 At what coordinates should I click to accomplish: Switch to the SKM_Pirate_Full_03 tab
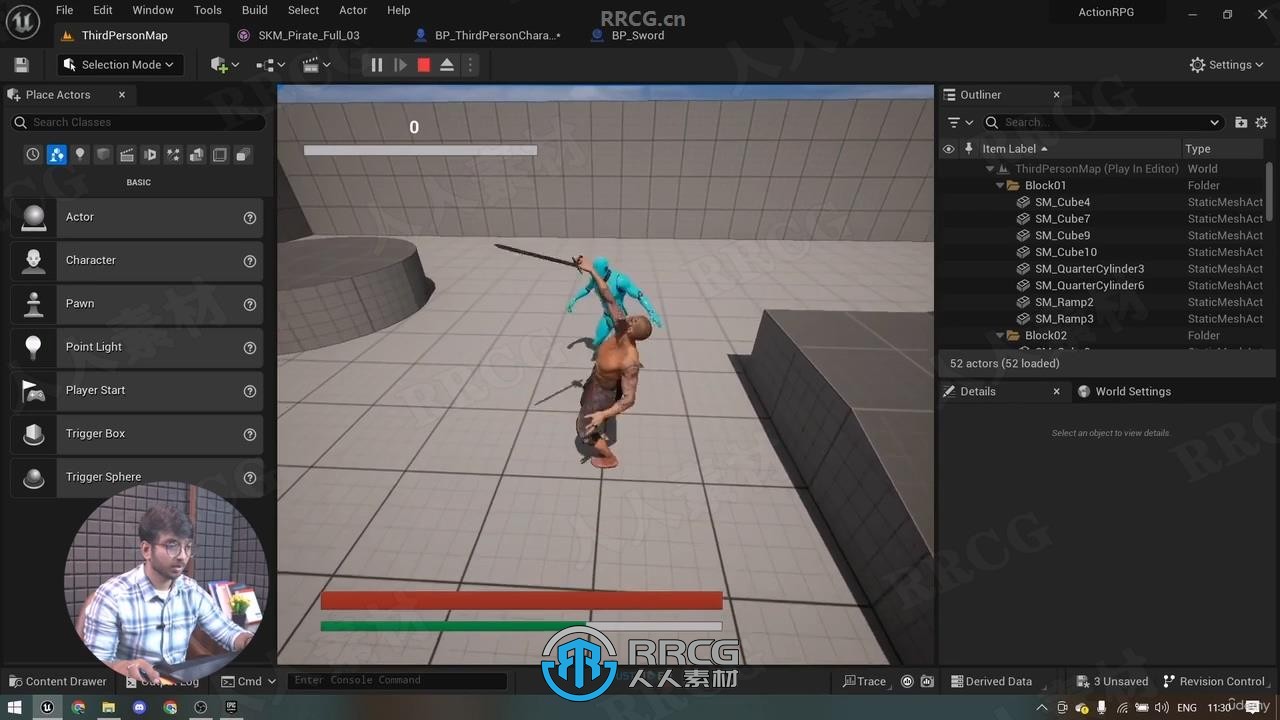point(309,35)
